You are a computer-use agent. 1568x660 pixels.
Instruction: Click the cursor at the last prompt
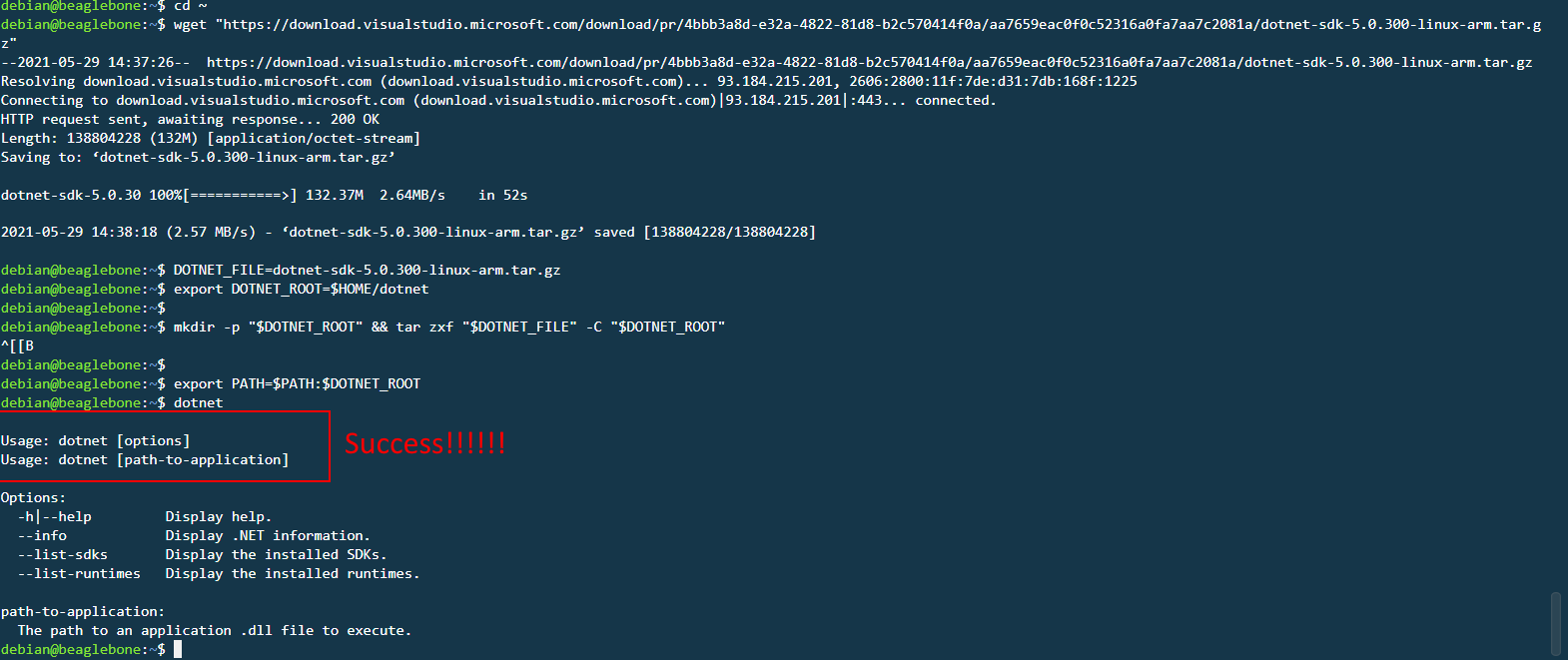pos(178,649)
